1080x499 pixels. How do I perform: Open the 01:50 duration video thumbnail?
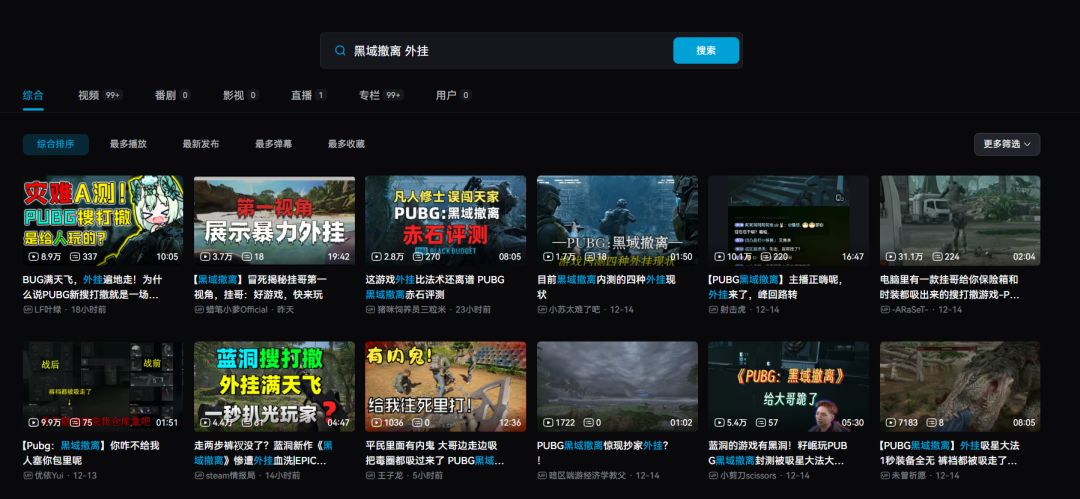click(617, 221)
